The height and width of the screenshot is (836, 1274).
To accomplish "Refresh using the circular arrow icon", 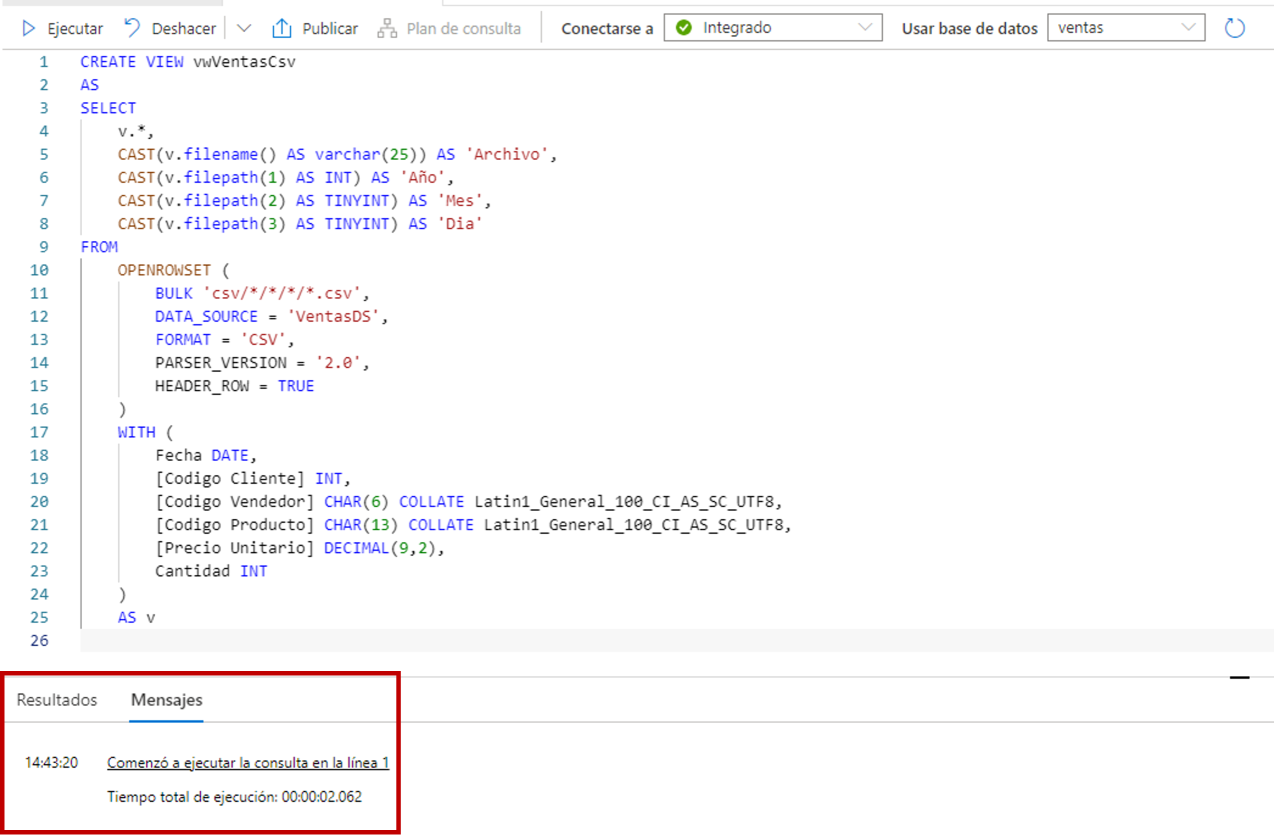I will tap(1234, 27).
